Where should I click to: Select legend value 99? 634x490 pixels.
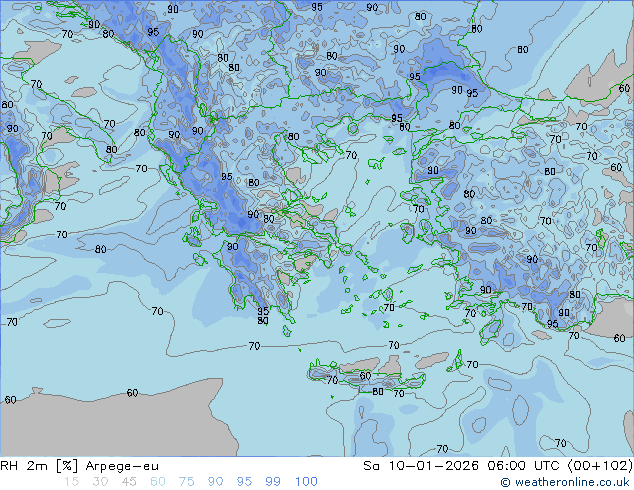click(x=273, y=482)
